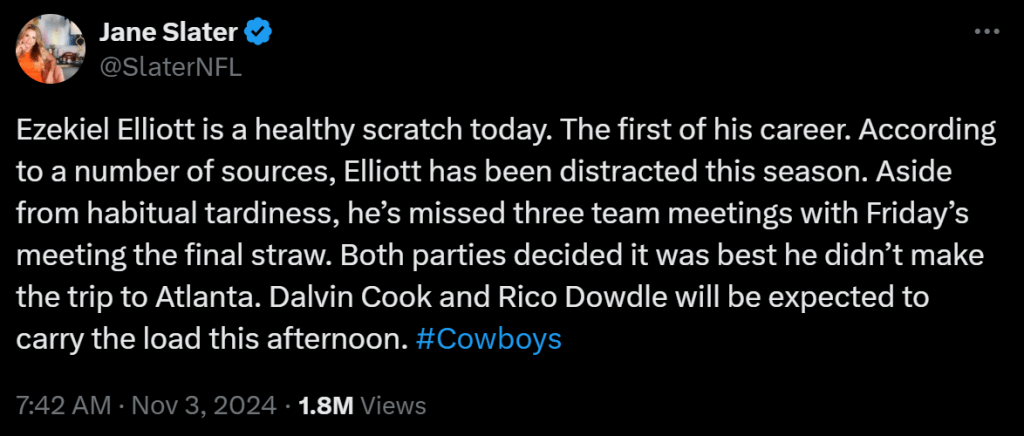Click the Views label beside the count
Viewport: 1024px width, 436px height.
point(392,406)
